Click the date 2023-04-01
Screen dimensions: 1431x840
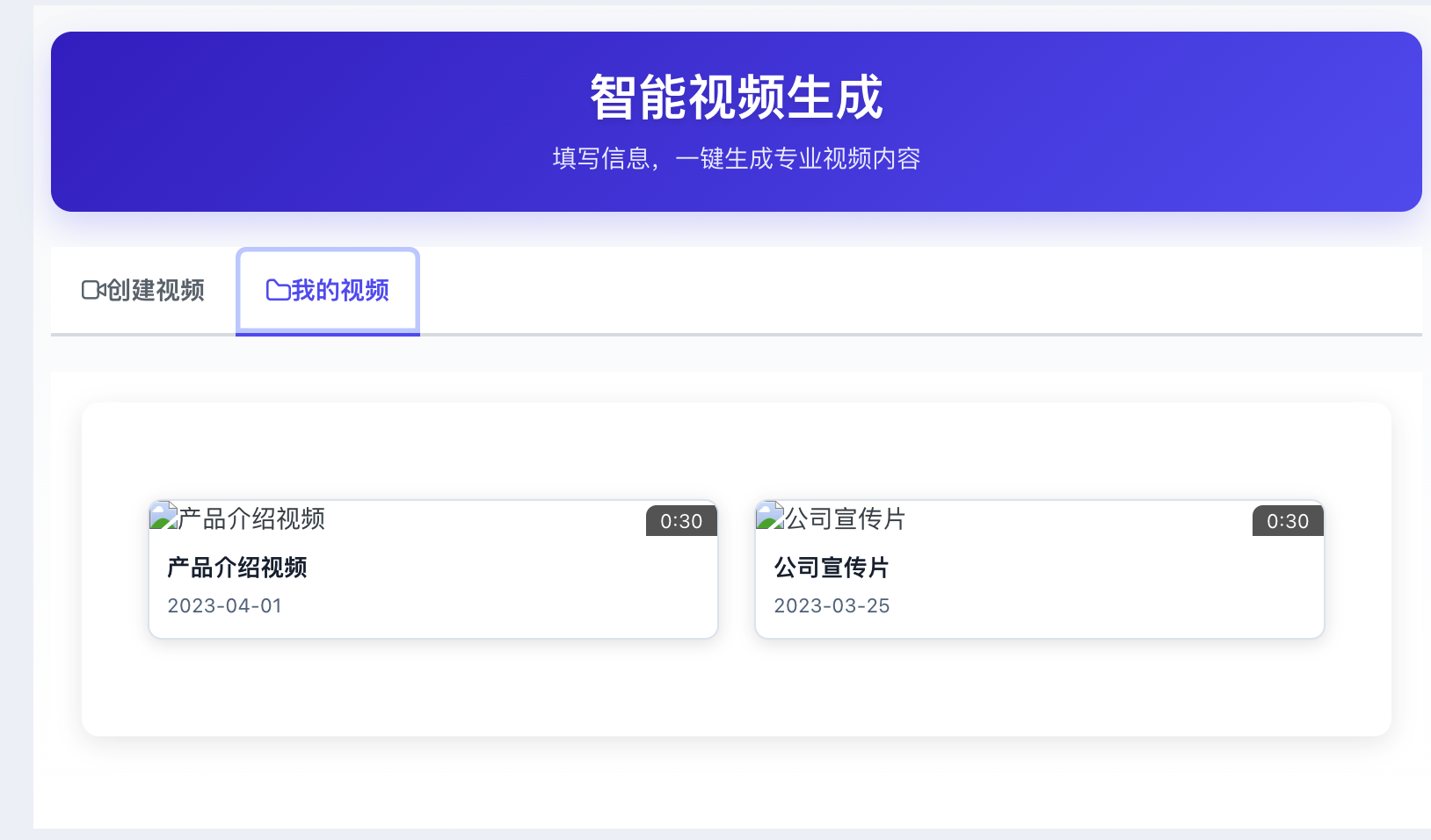coord(225,605)
